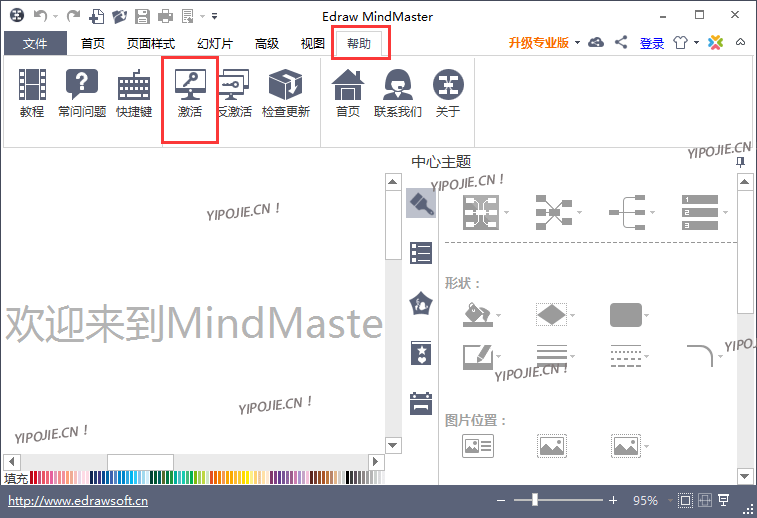Image resolution: width=757 pixels, height=518 pixels.
Task: Switch to the 页面样式 tab
Action: tap(151, 43)
